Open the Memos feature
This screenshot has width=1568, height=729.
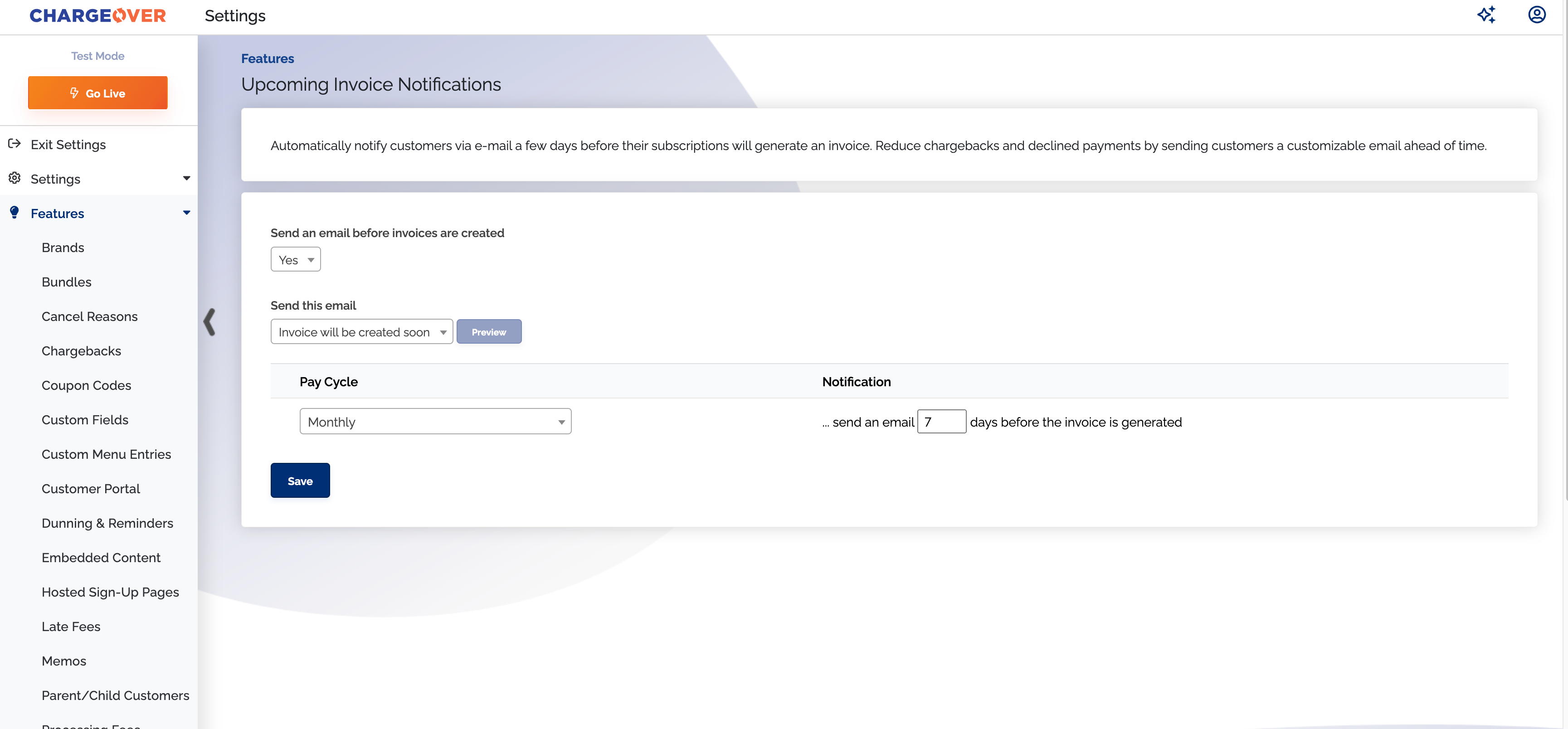pos(64,661)
